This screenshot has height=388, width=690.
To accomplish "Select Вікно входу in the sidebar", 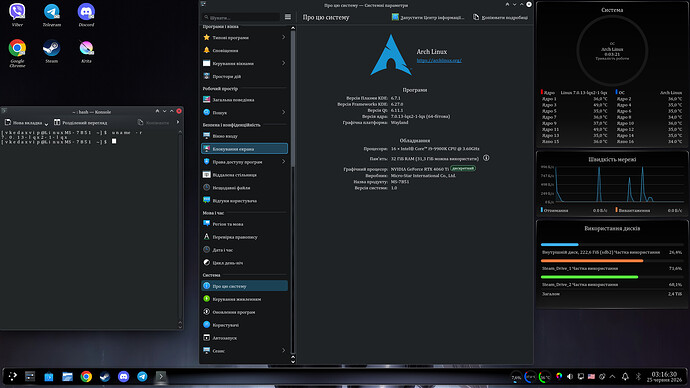I will coord(245,136).
